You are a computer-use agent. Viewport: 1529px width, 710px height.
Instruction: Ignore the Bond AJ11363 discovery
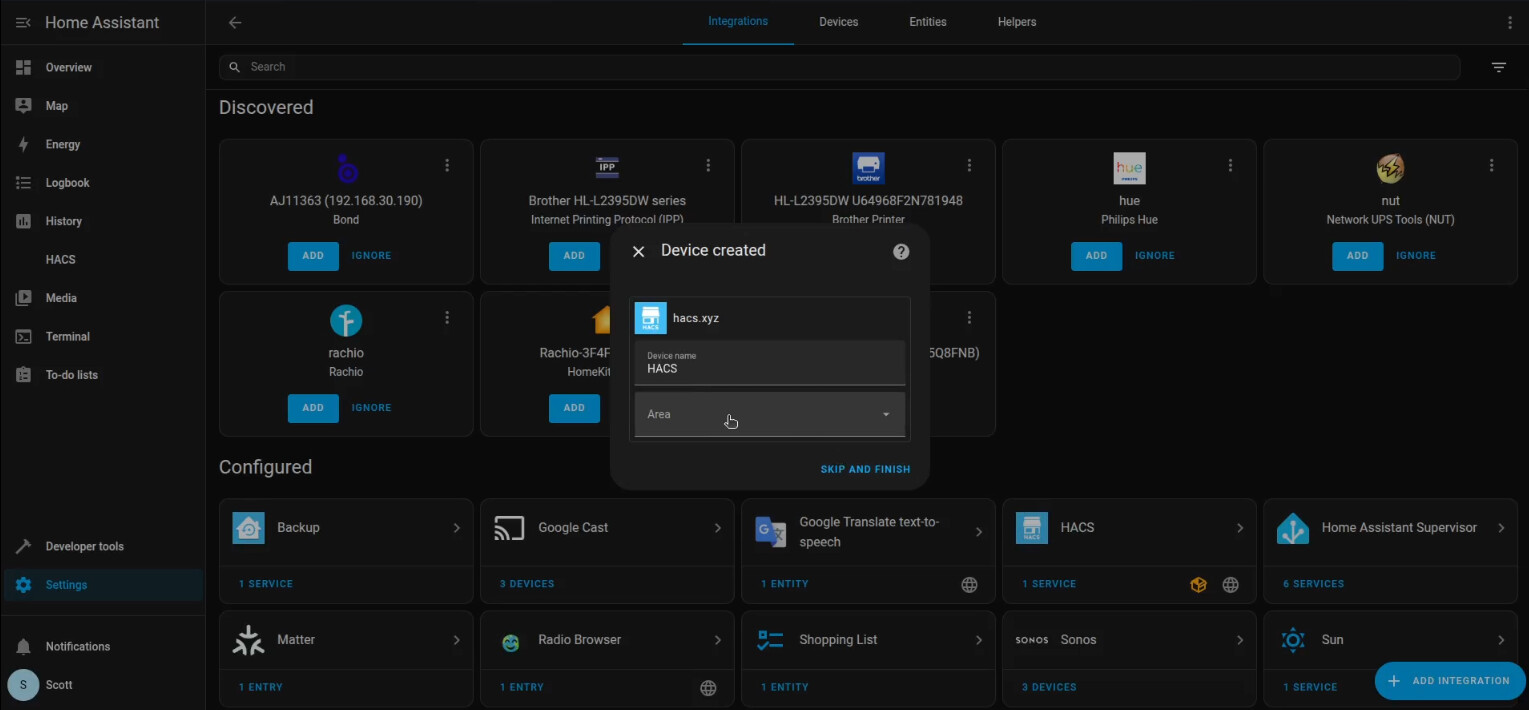pos(371,256)
